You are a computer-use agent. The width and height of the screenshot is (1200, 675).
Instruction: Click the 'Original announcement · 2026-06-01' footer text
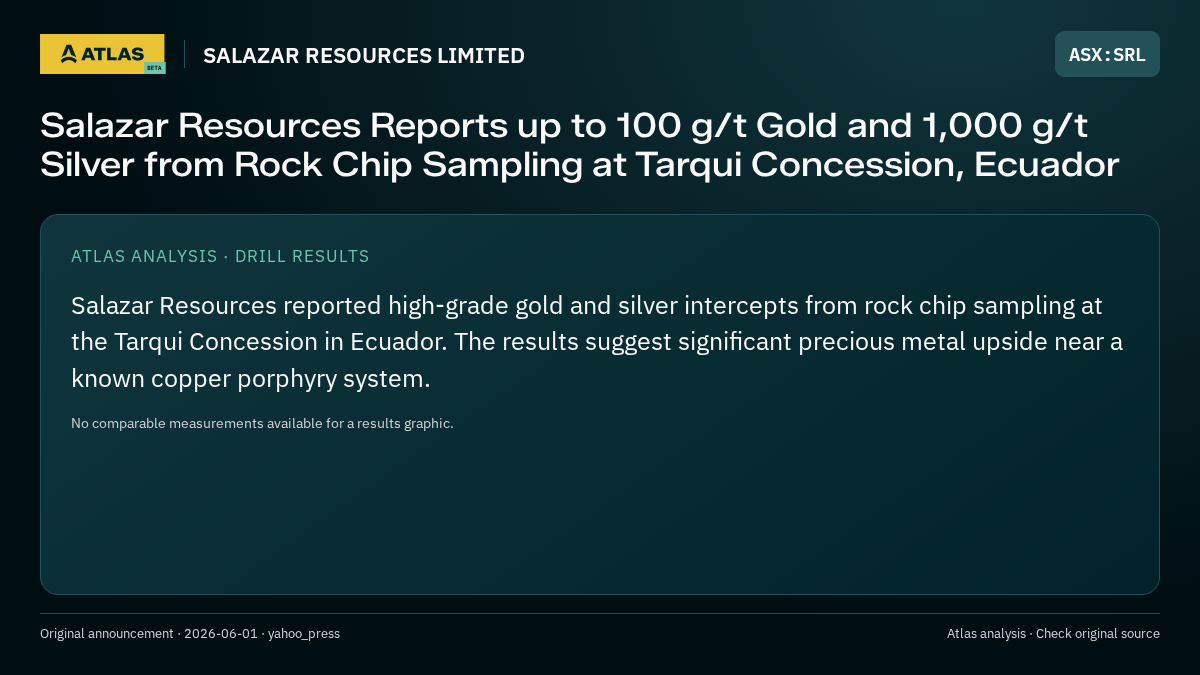coord(190,633)
